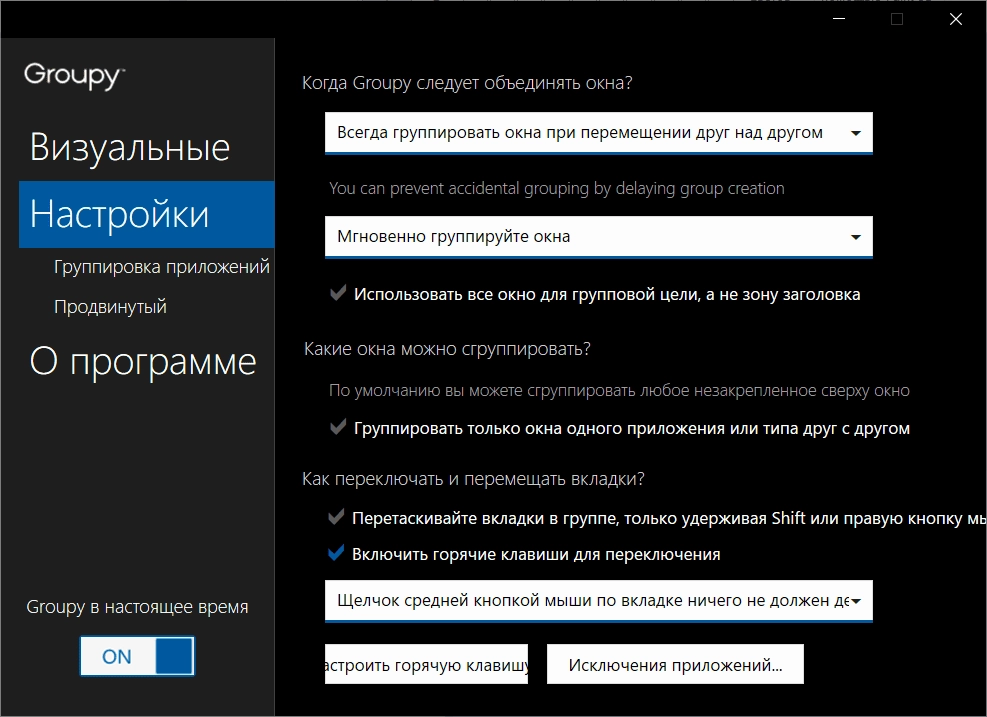The image size is (987, 717).
Task: Click 'По умолчанию вы можете сгруппировать' description
Action: click(619, 390)
